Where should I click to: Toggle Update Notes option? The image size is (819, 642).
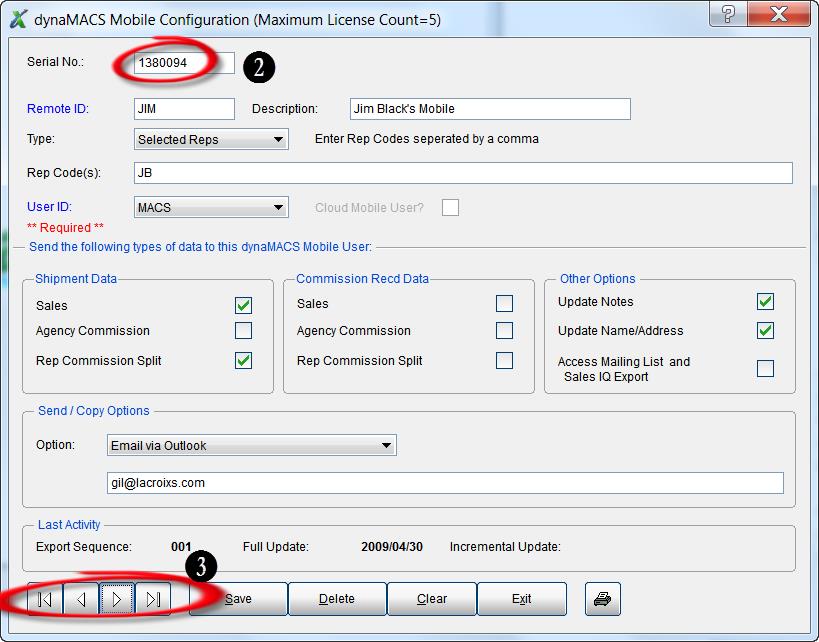click(x=765, y=301)
